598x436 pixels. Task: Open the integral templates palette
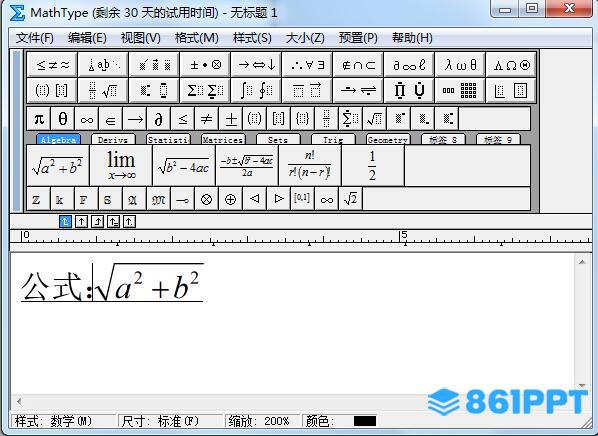point(257,90)
